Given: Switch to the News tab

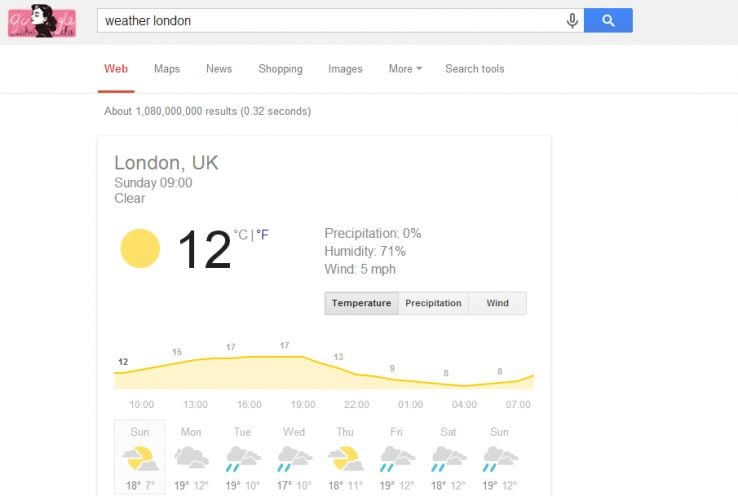Looking at the screenshot, I should click(x=219, y=69).
